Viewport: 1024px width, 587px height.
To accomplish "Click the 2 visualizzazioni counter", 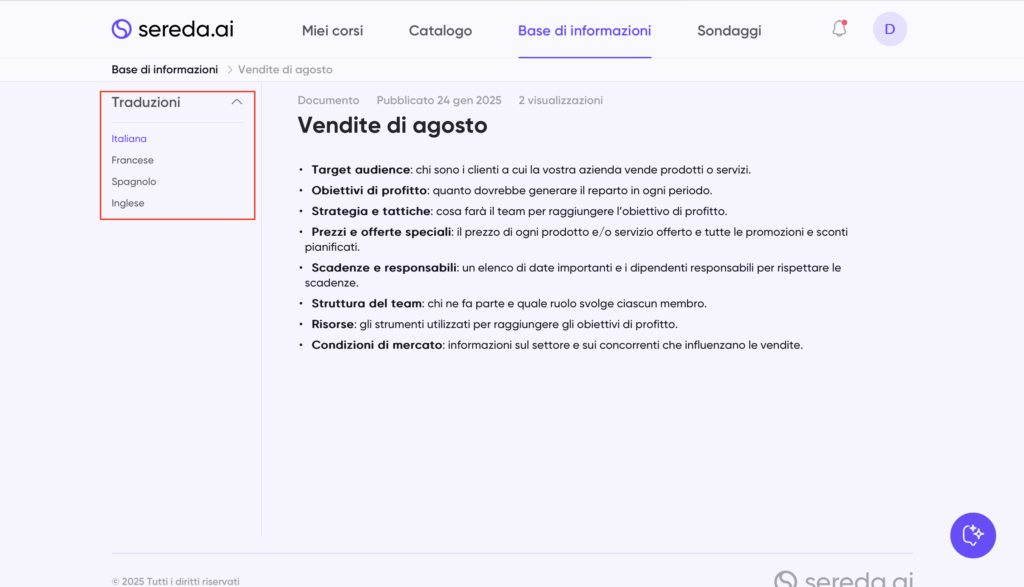I will pos(560,100).
